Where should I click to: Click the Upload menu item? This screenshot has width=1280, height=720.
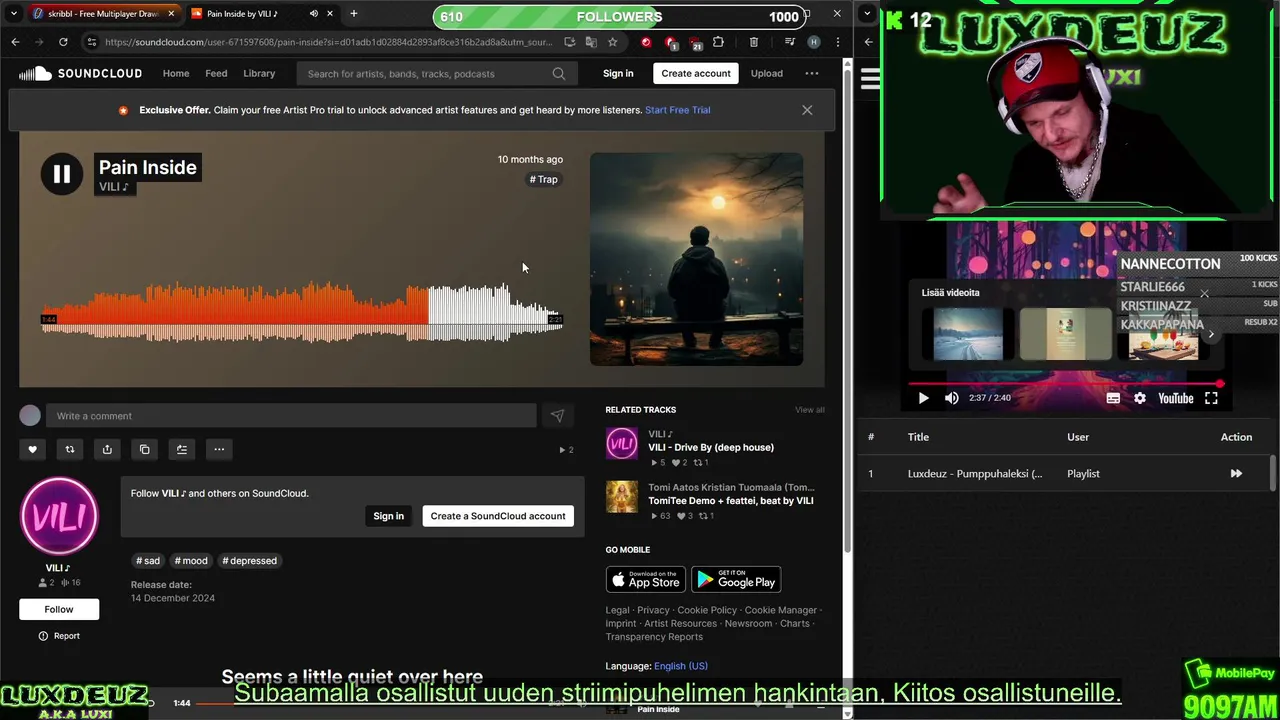click(x=767, y=73)
